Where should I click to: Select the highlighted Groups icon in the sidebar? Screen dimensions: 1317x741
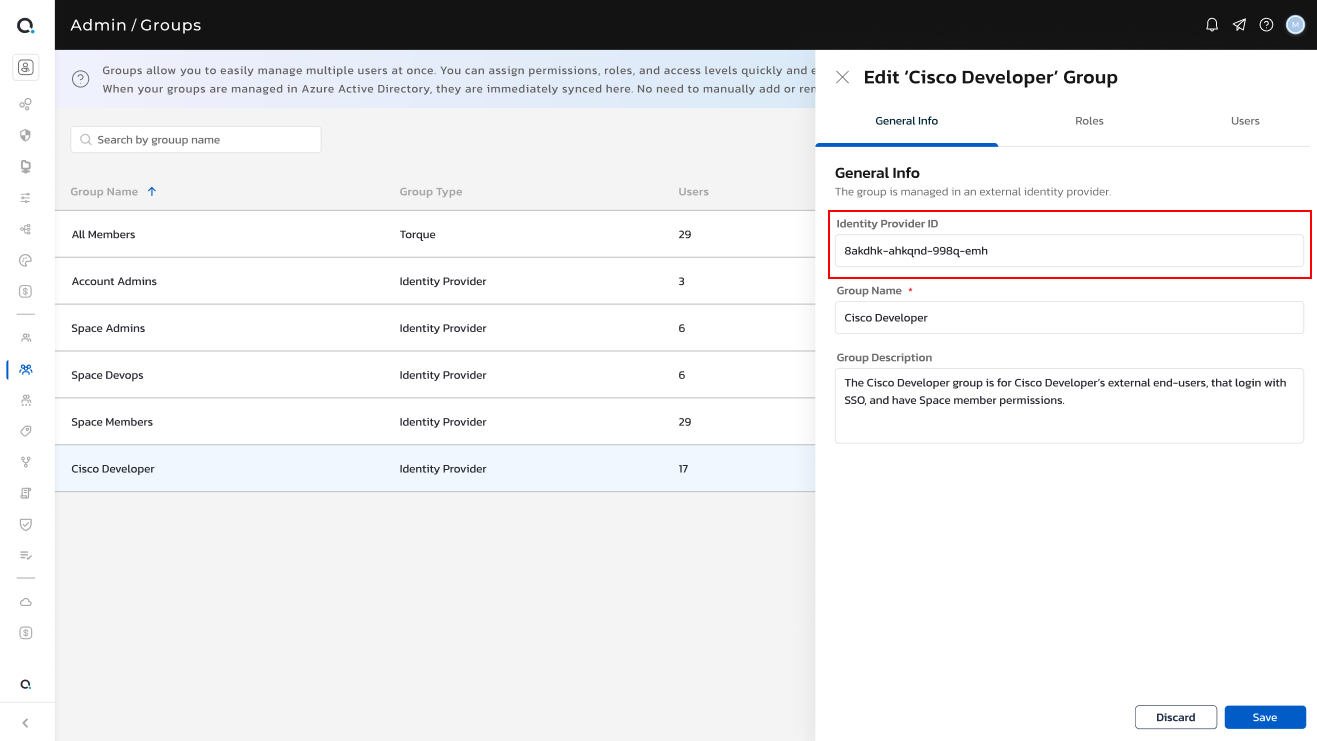click(26, 369)
